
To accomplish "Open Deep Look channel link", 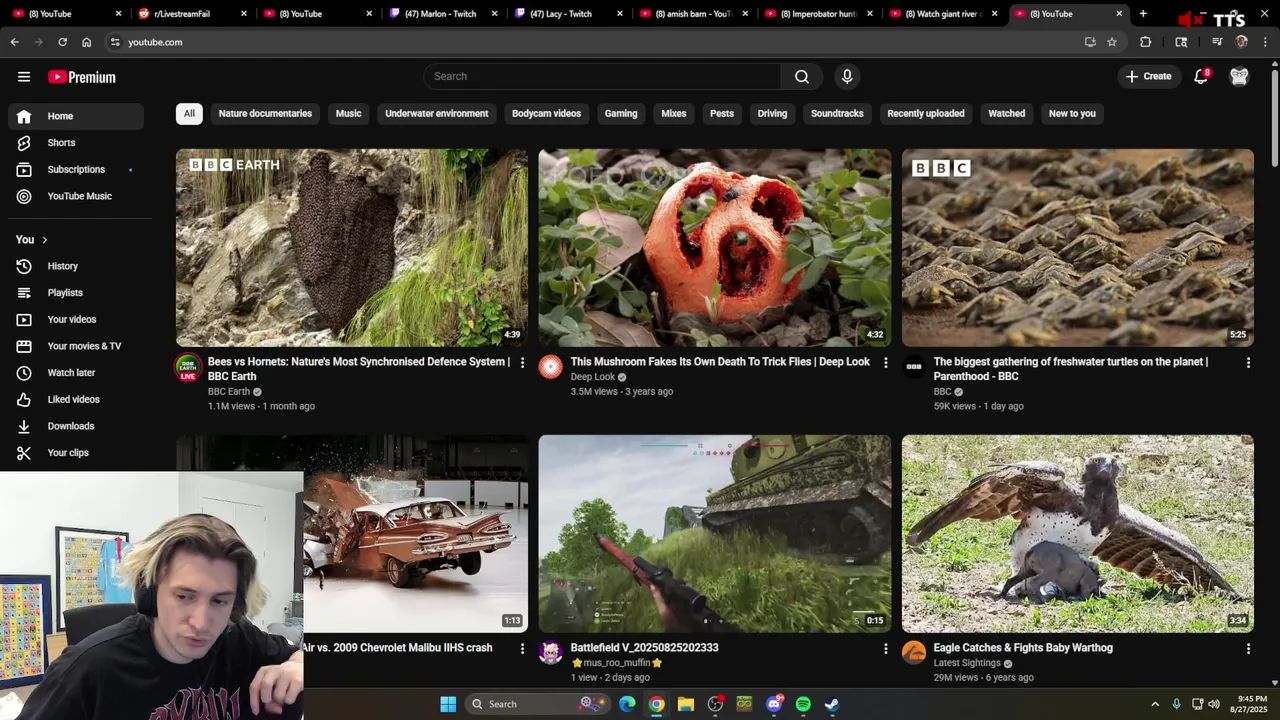I will tap(593, 377).
